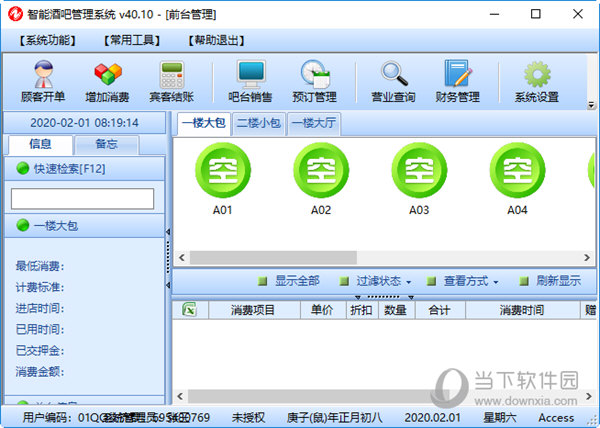600x428 pixels.
Task: Click the app logo in title bar
Action: [x=15, y=14]
